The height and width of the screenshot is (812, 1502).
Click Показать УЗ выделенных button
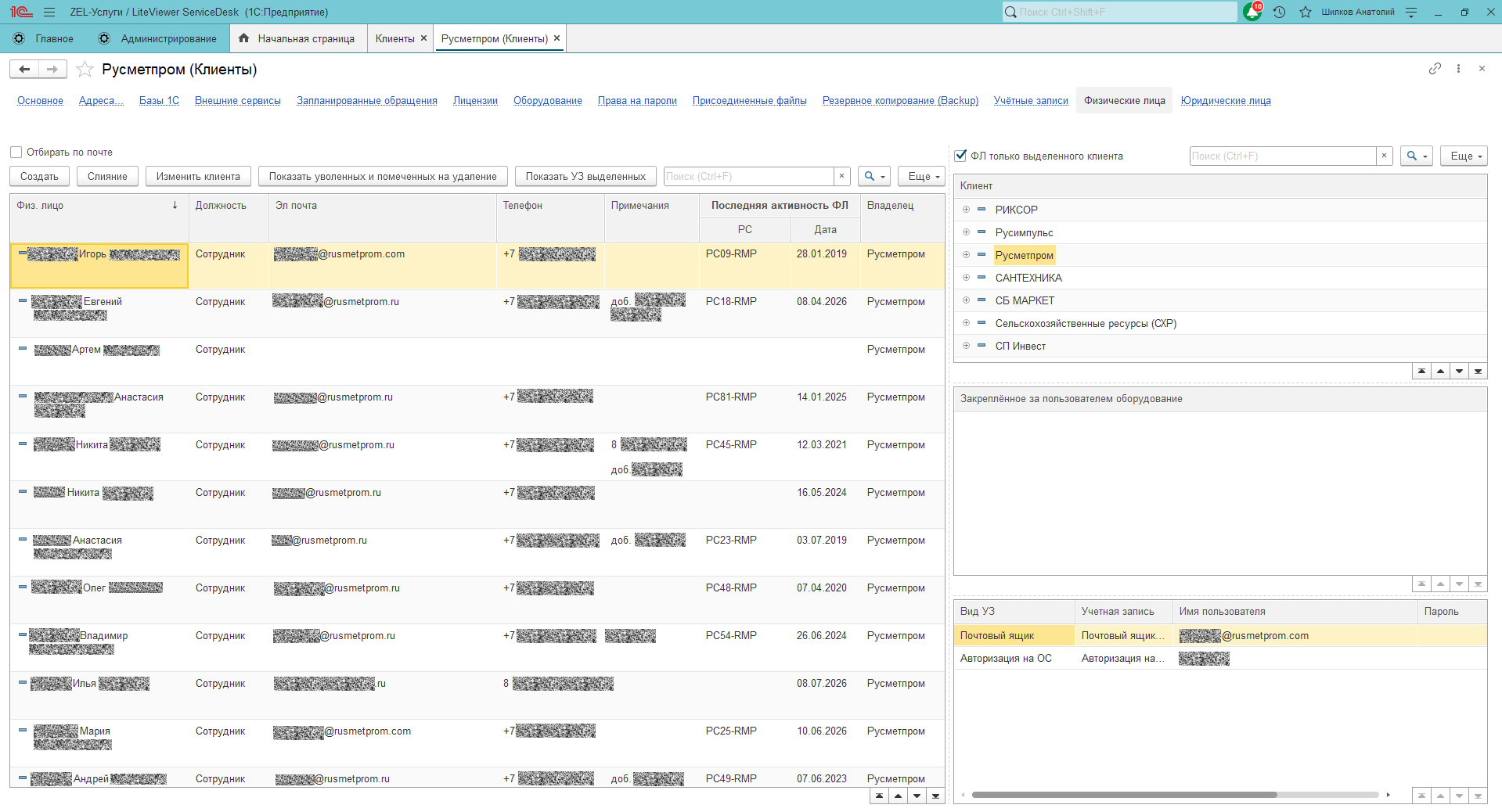[585, 176]
